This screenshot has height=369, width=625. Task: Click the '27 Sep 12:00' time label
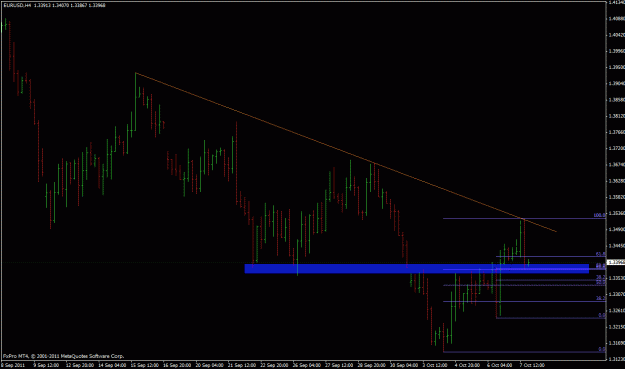339,365
